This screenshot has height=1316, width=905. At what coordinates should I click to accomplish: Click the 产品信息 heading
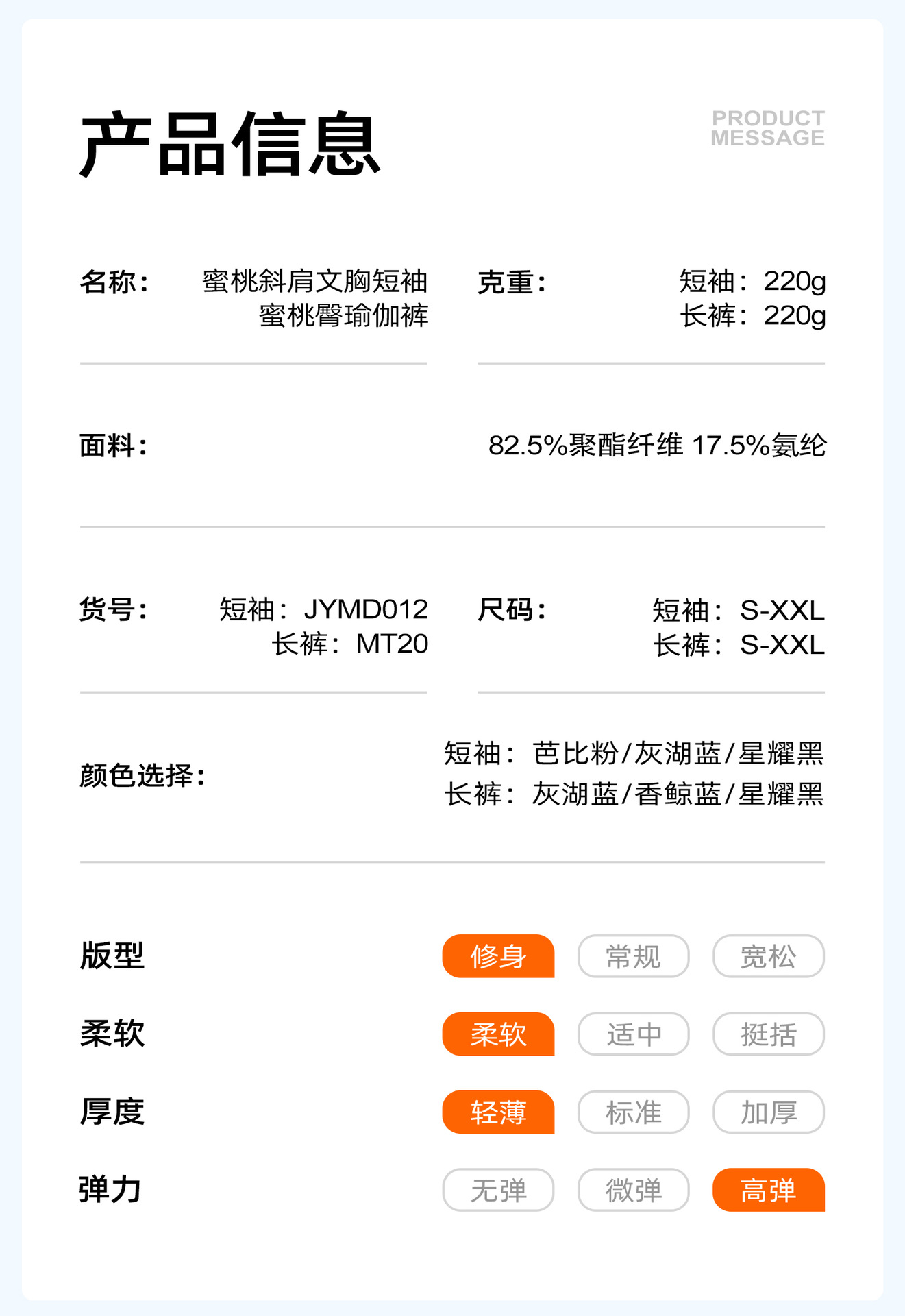point(230,145)
